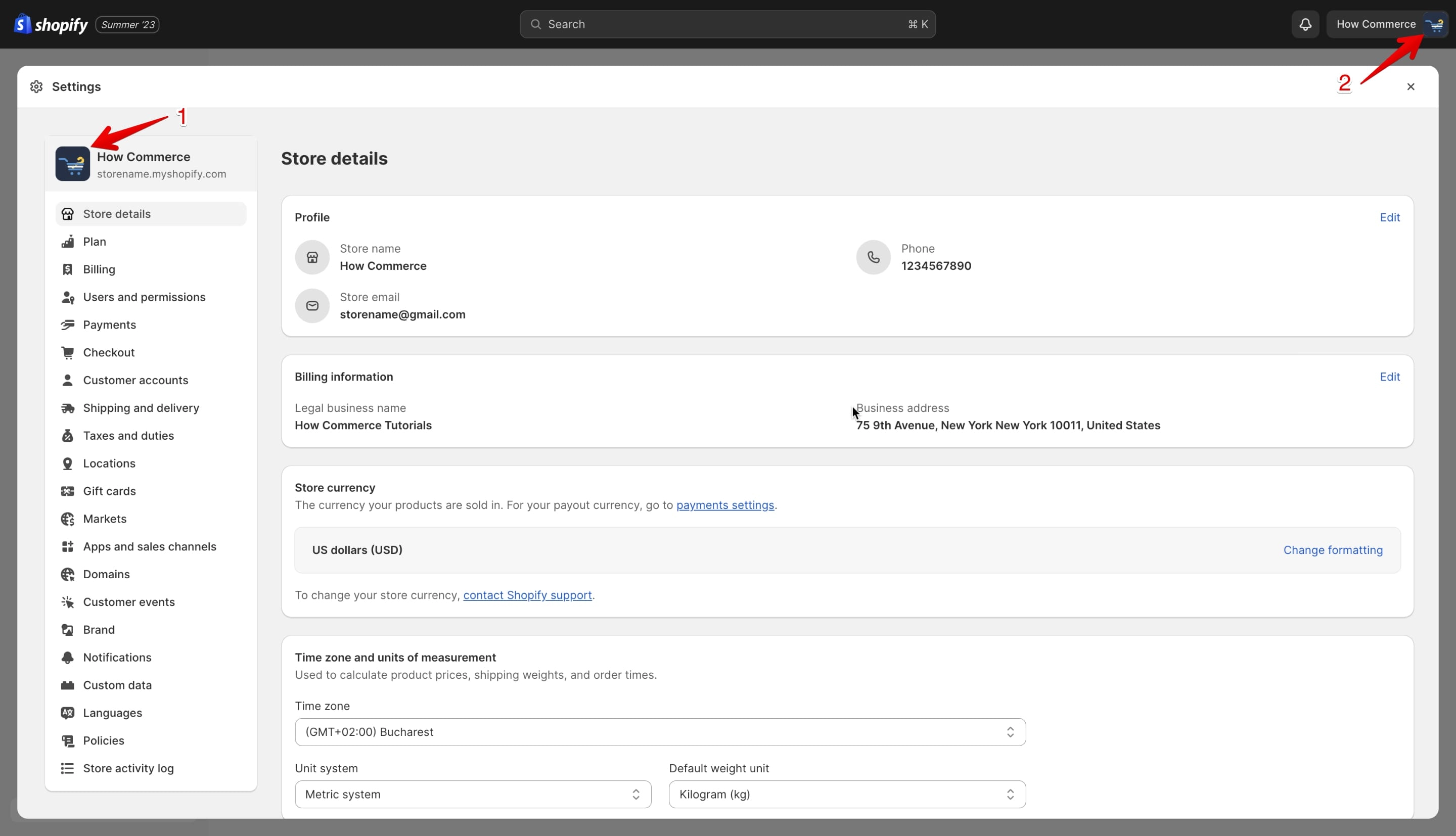Click the Phone icon in Profile
The height and width of the screenshot is (836, 1456).
tap(873, 257)
